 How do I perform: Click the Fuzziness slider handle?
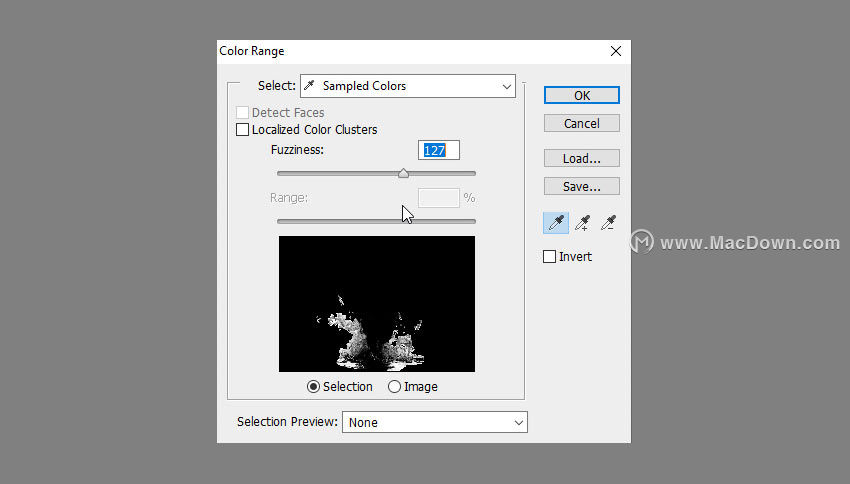pos(403,173)
